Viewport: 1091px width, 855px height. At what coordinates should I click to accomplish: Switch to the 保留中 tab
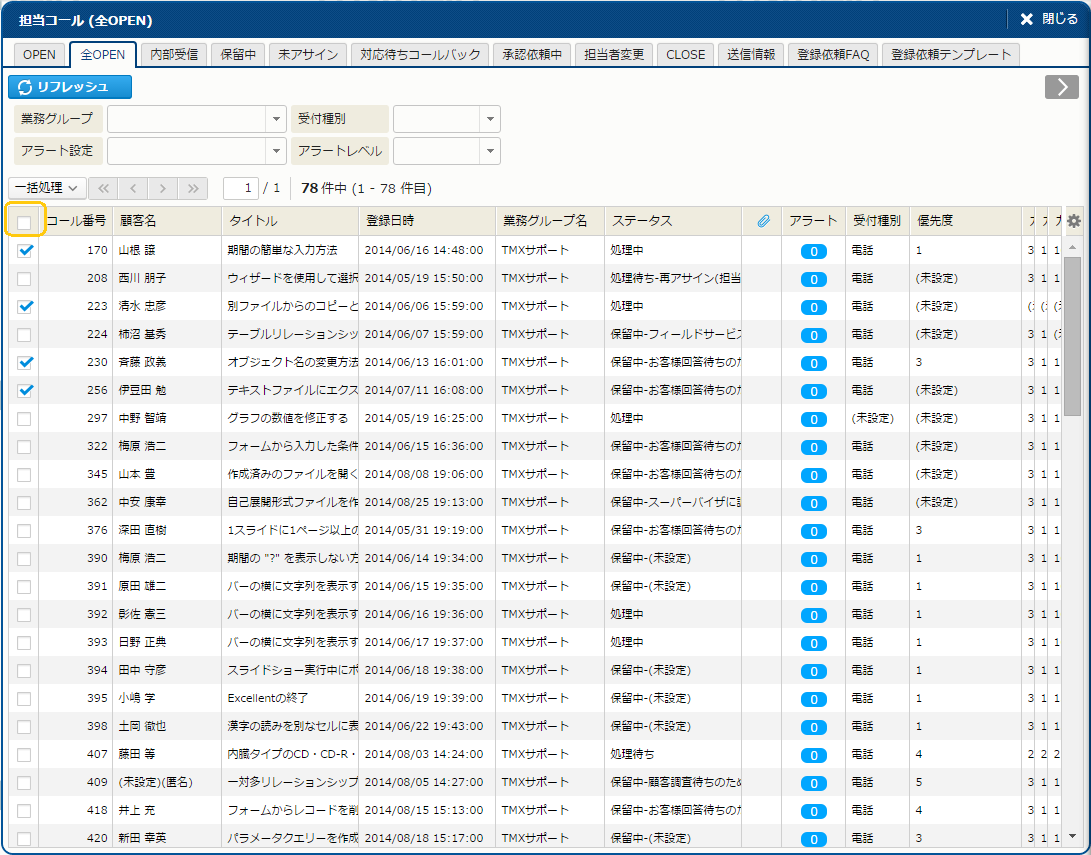pyautogui.click(x=238, y=55)
